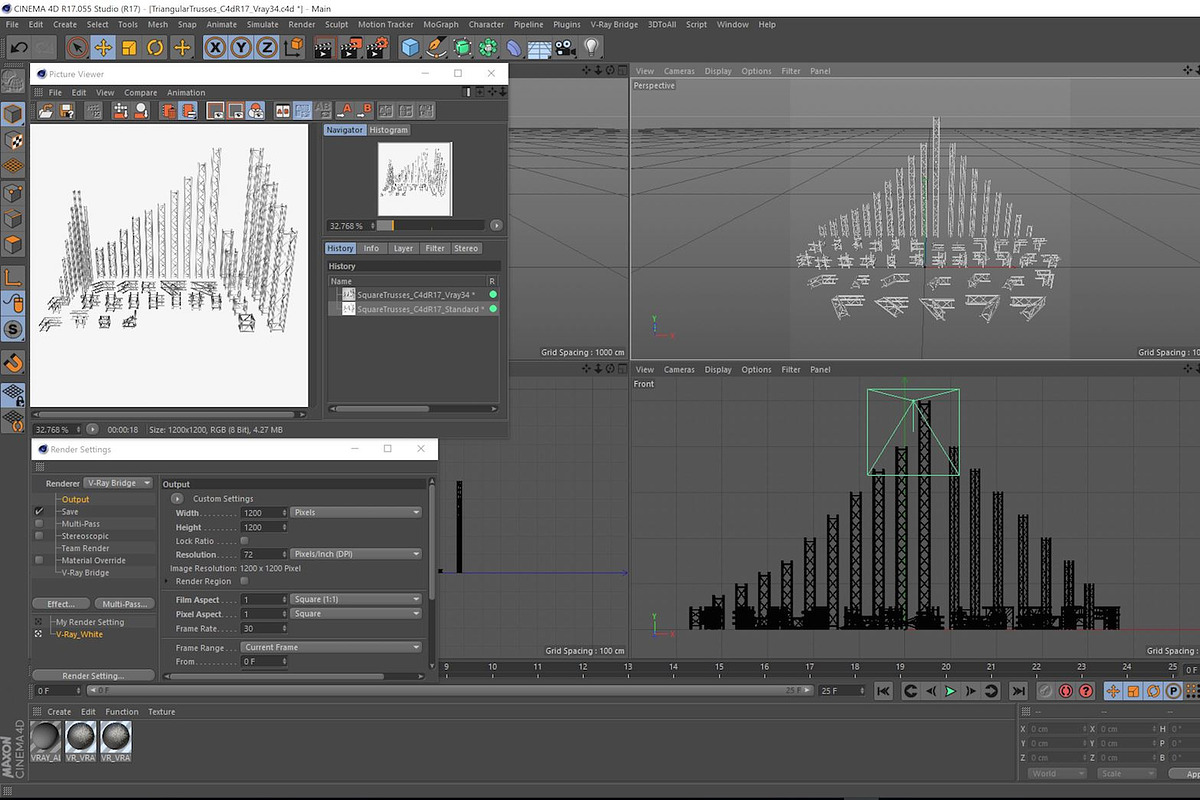Screen dimensions: 1200x800
Task: Select the Live Selection tool
Action: (77, 47)
